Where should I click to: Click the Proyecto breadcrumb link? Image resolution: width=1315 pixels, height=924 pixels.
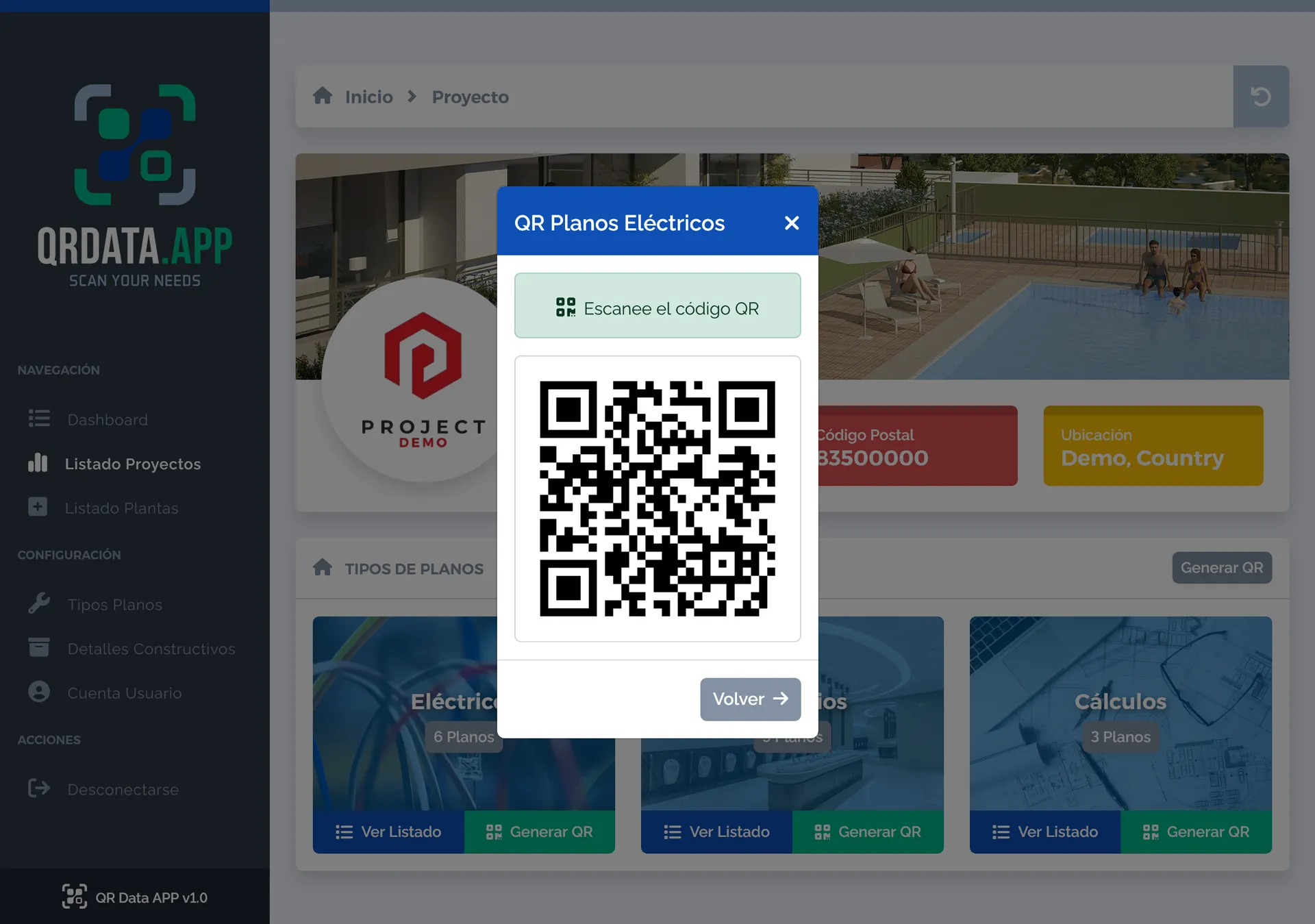coord(470,97)
